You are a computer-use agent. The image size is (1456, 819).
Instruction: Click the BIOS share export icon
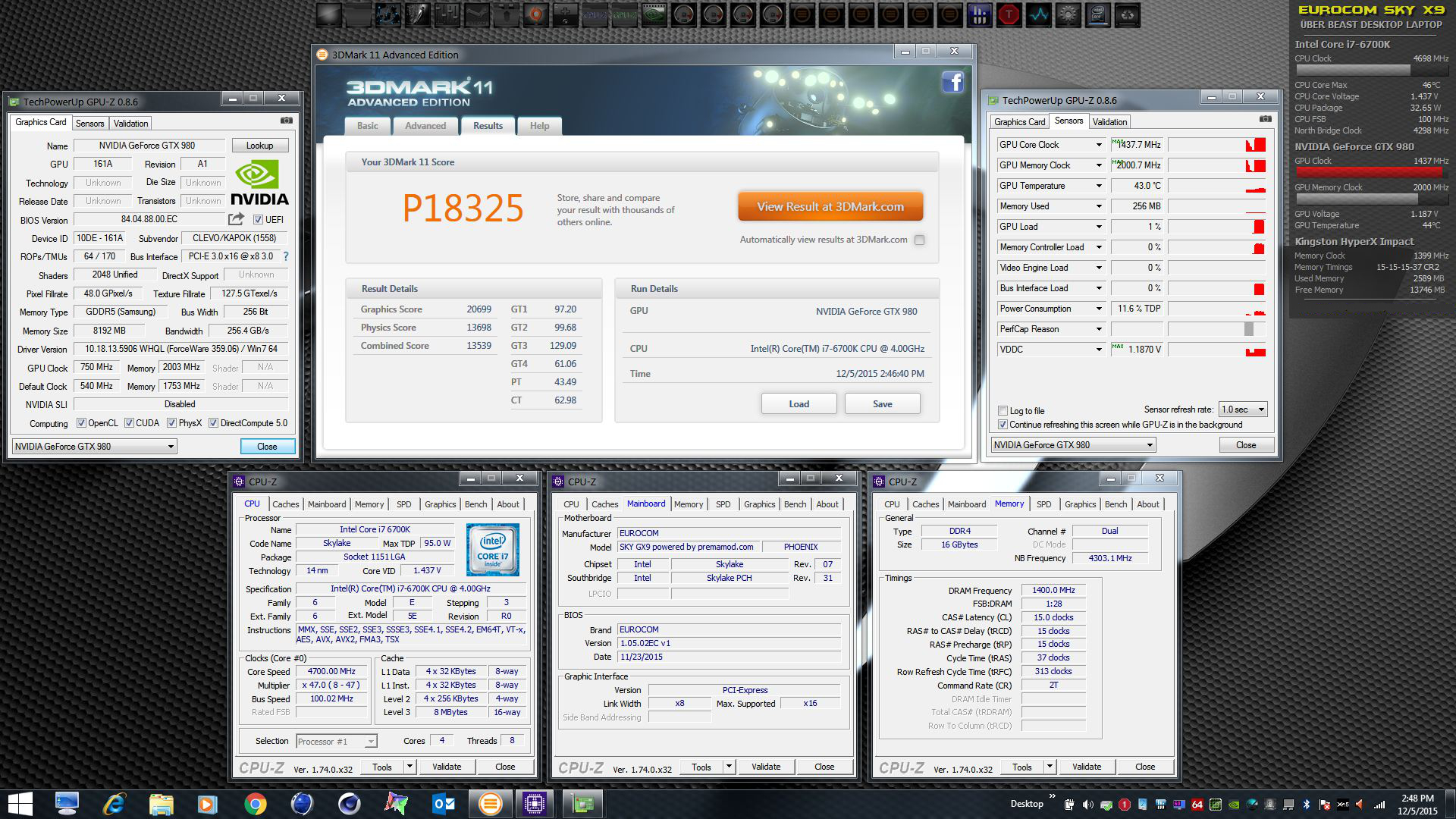coord(237,219)
